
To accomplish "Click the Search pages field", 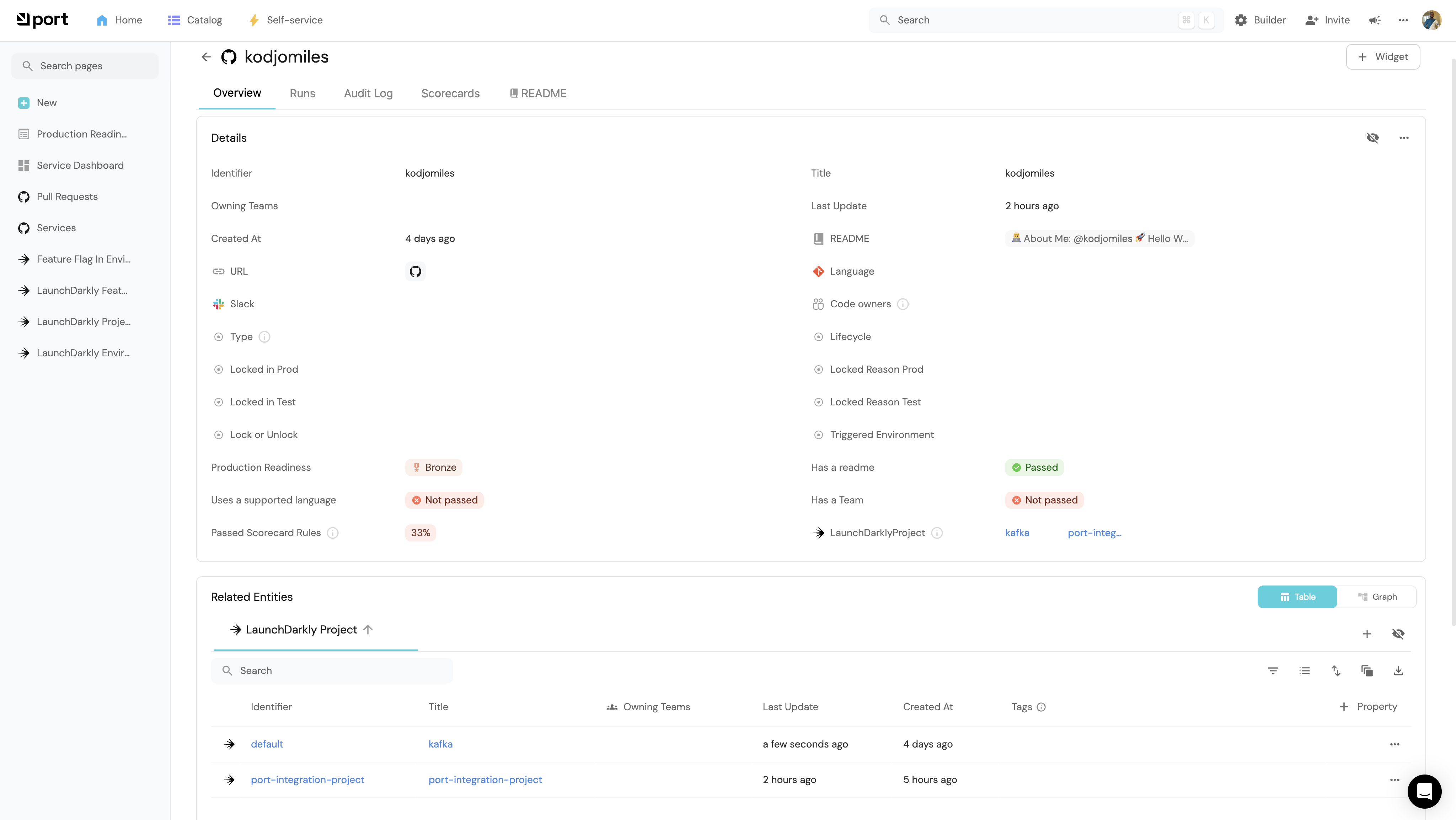I will [85, 66].
